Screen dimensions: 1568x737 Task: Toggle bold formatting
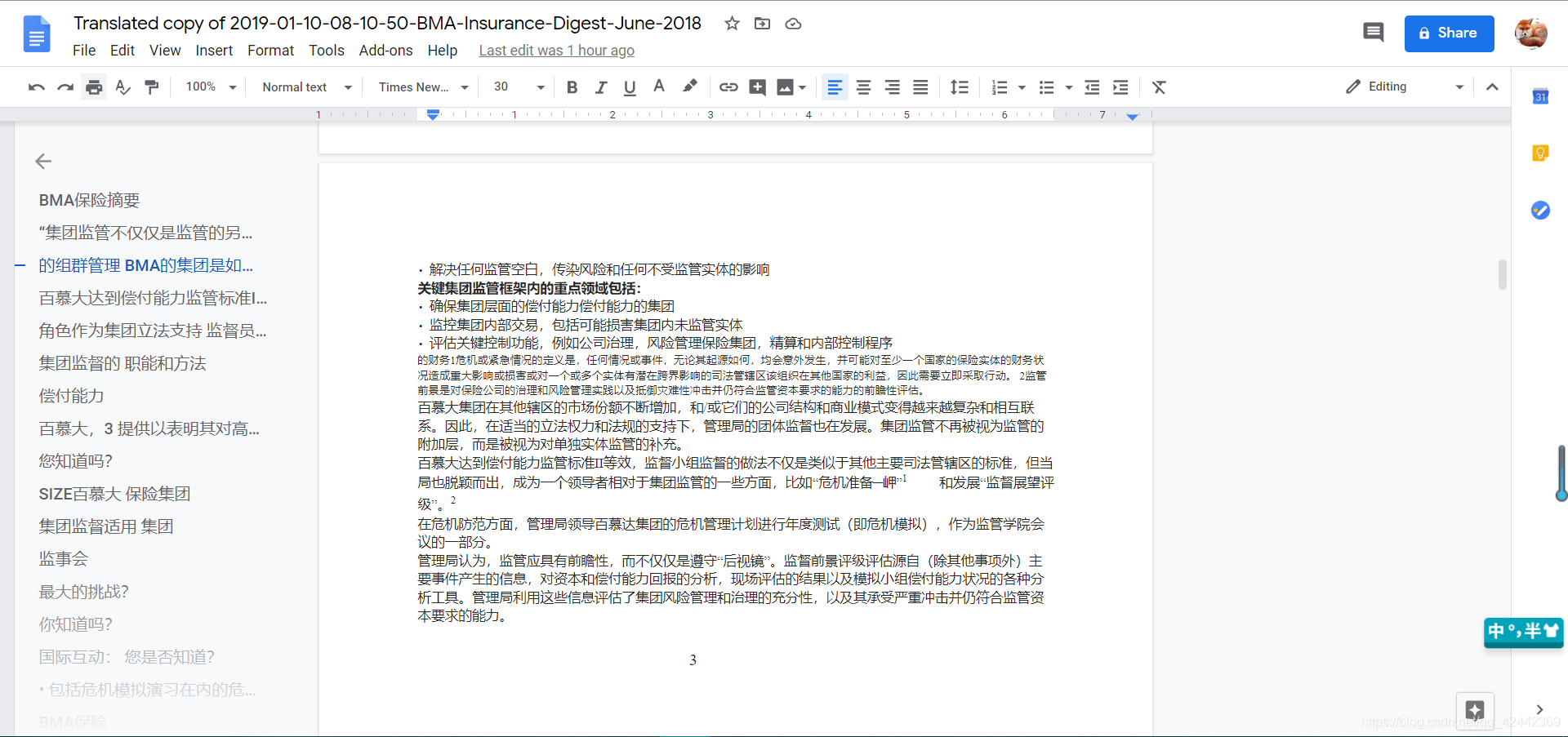tap(572, 87)
